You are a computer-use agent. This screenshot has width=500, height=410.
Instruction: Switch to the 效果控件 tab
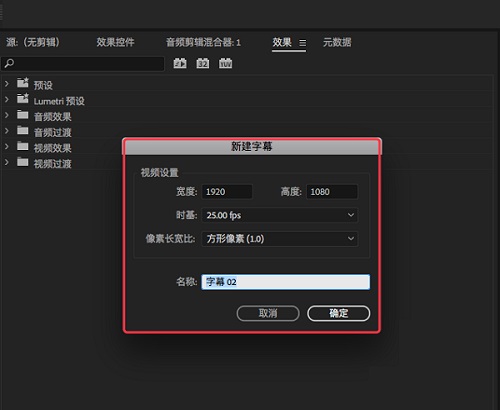(x=115, y=42)
